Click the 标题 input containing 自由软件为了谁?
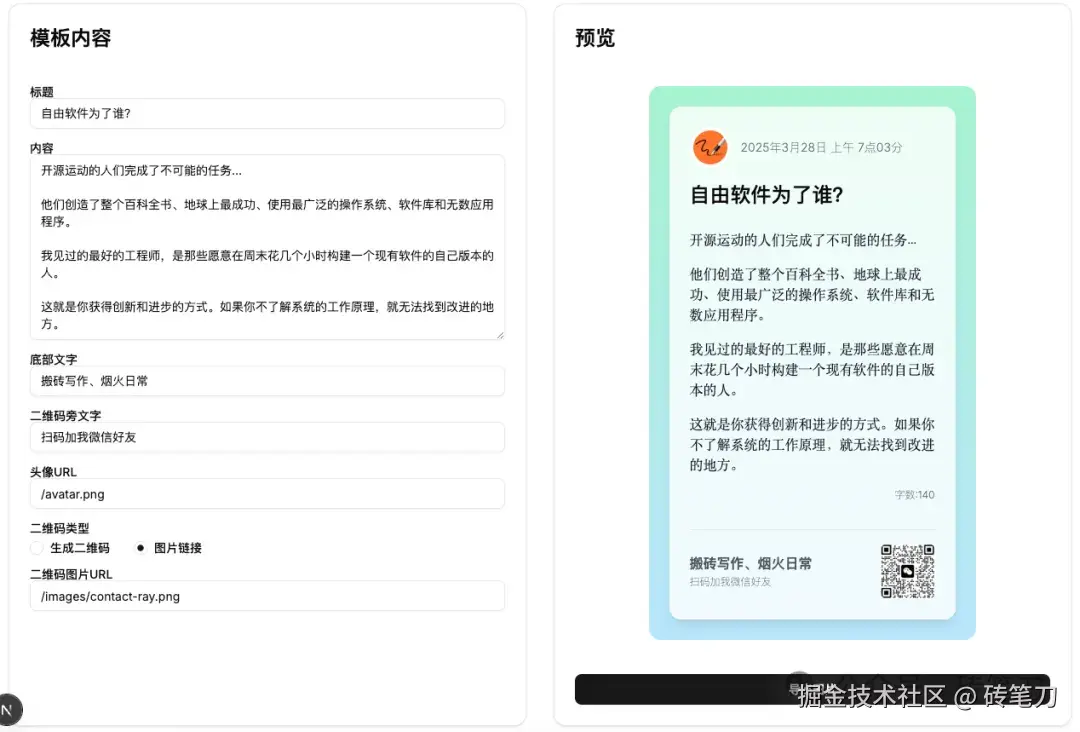This screenshot has width=1080, height=732. (267, 113)
